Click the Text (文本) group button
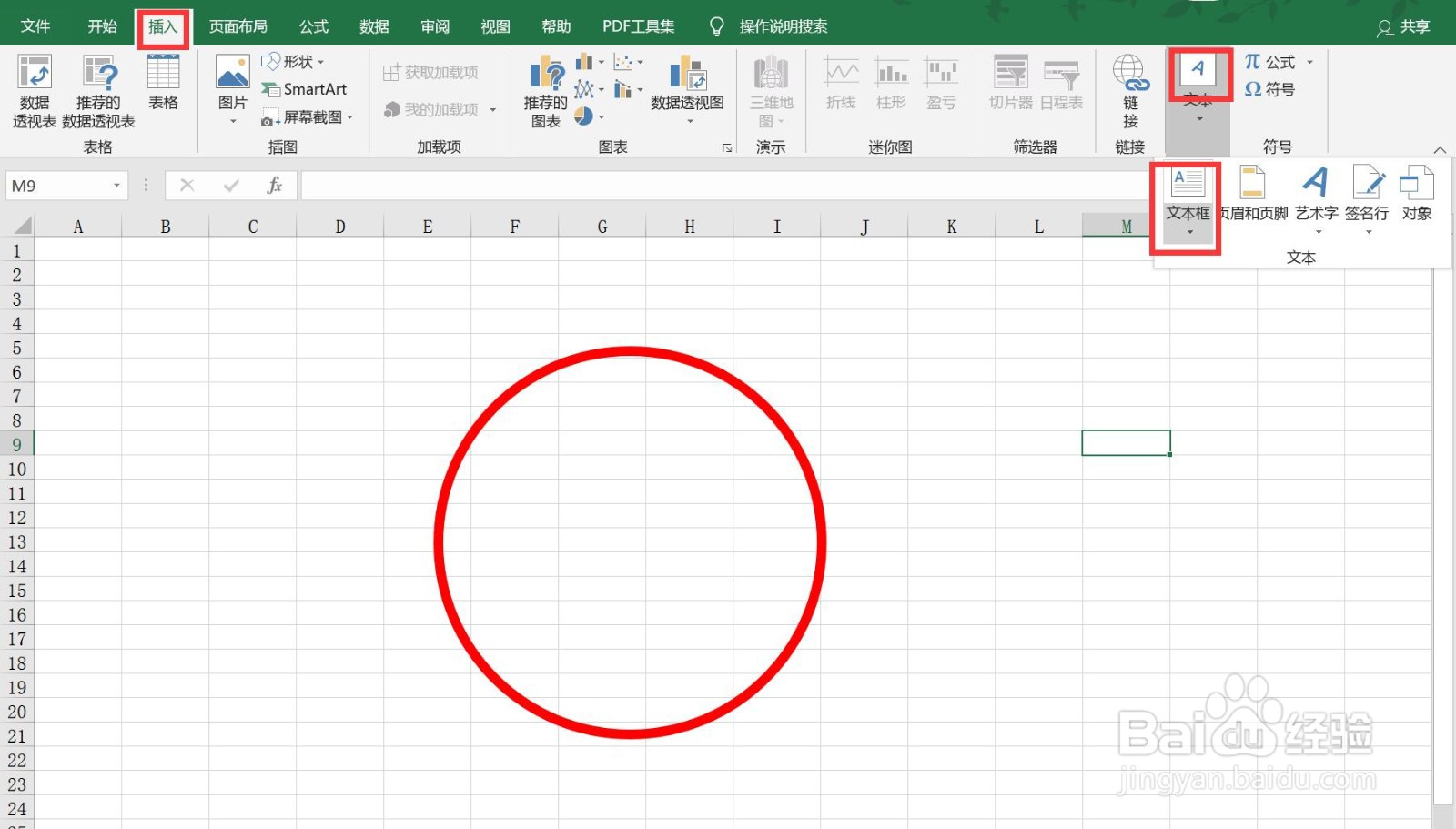Image resolution: width=1456 pixels, height=829 pixels. 1198,88
